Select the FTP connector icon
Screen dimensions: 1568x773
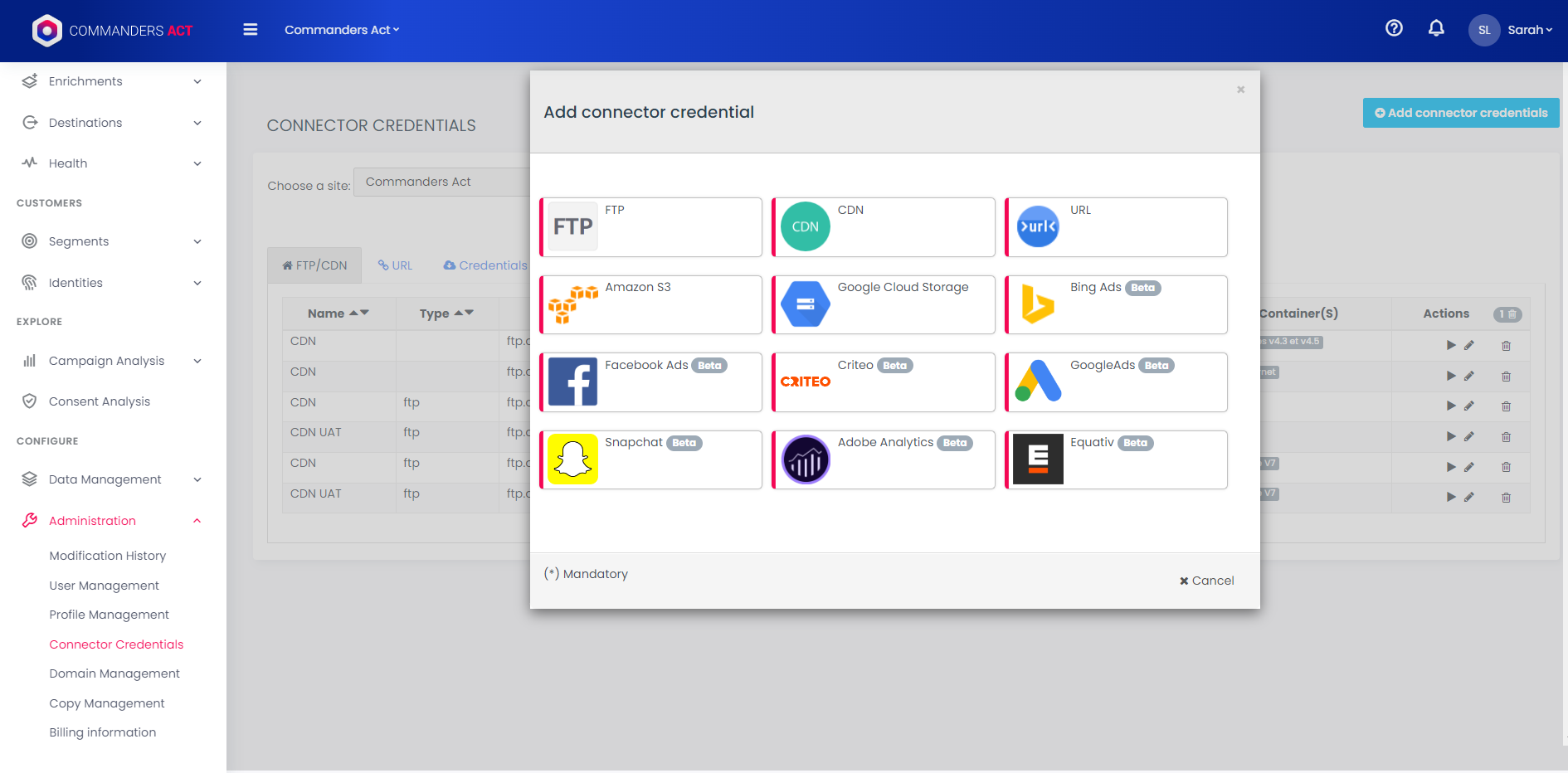point(572,226)
